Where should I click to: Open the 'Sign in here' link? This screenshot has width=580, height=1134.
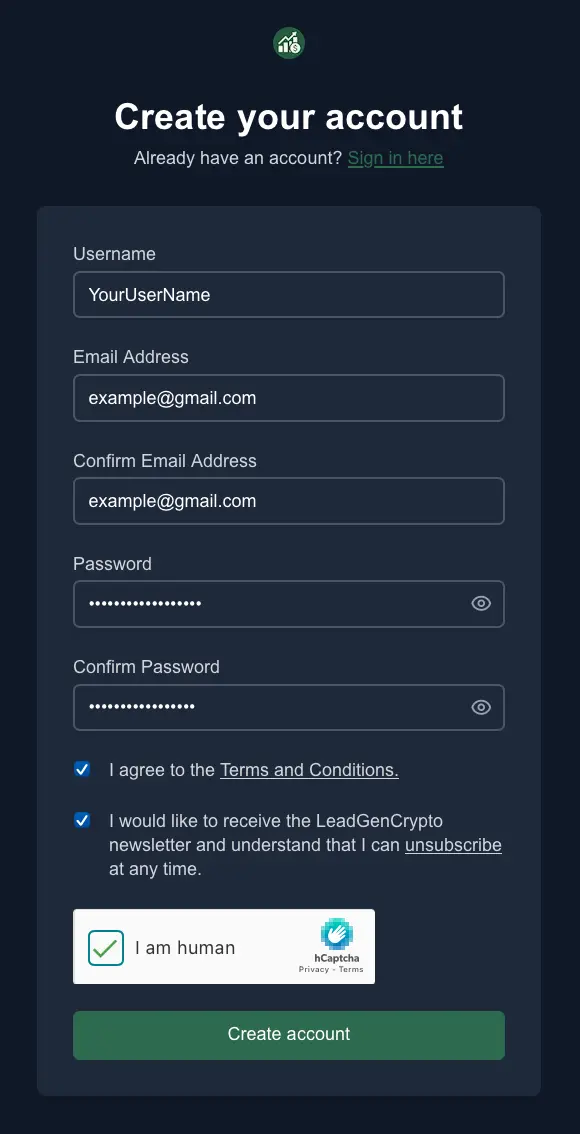pyautogui.click(x=395, y=158)
